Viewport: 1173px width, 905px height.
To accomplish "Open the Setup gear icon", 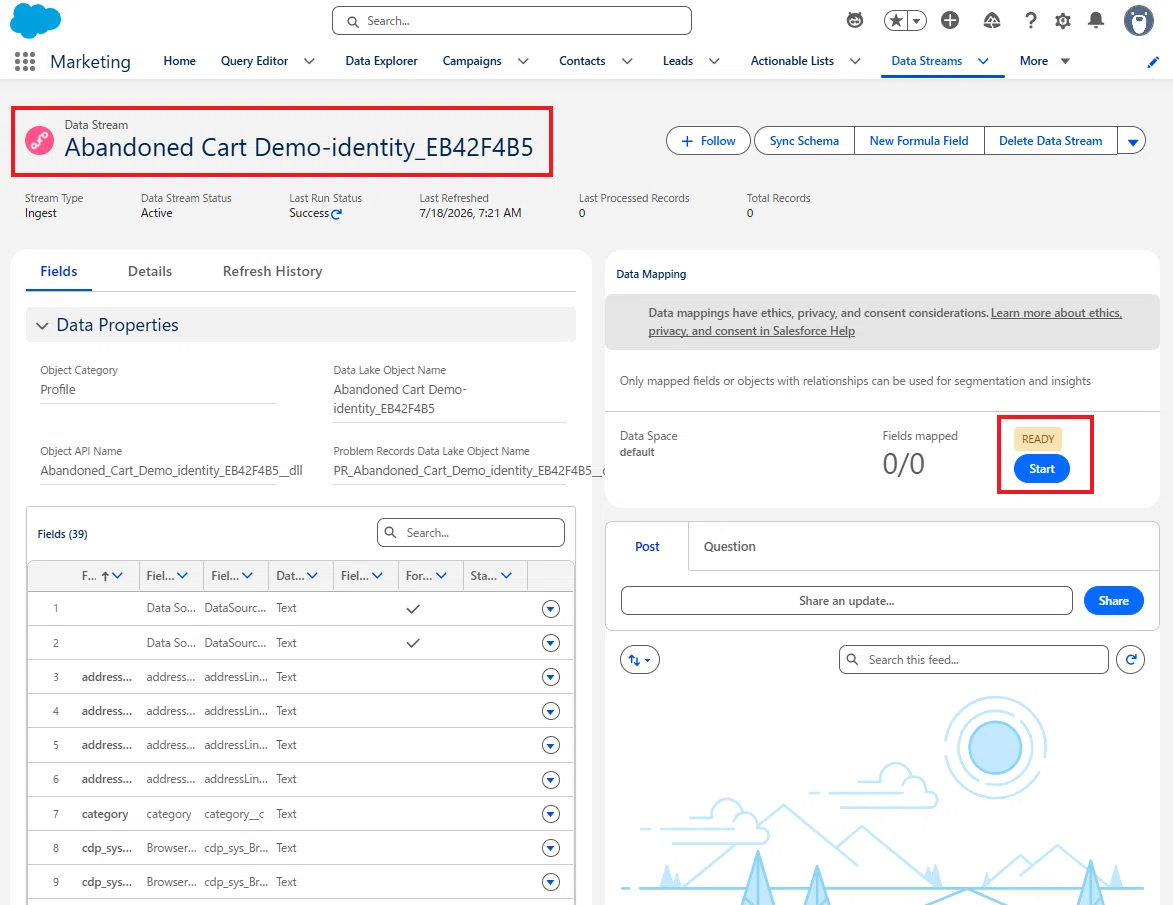I will [x=1063, y=21].
